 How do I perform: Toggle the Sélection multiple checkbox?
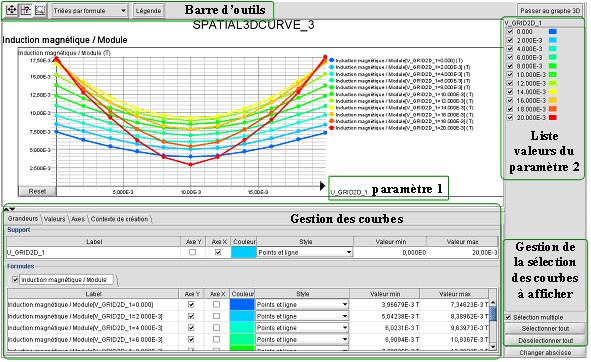click(508, 317)
